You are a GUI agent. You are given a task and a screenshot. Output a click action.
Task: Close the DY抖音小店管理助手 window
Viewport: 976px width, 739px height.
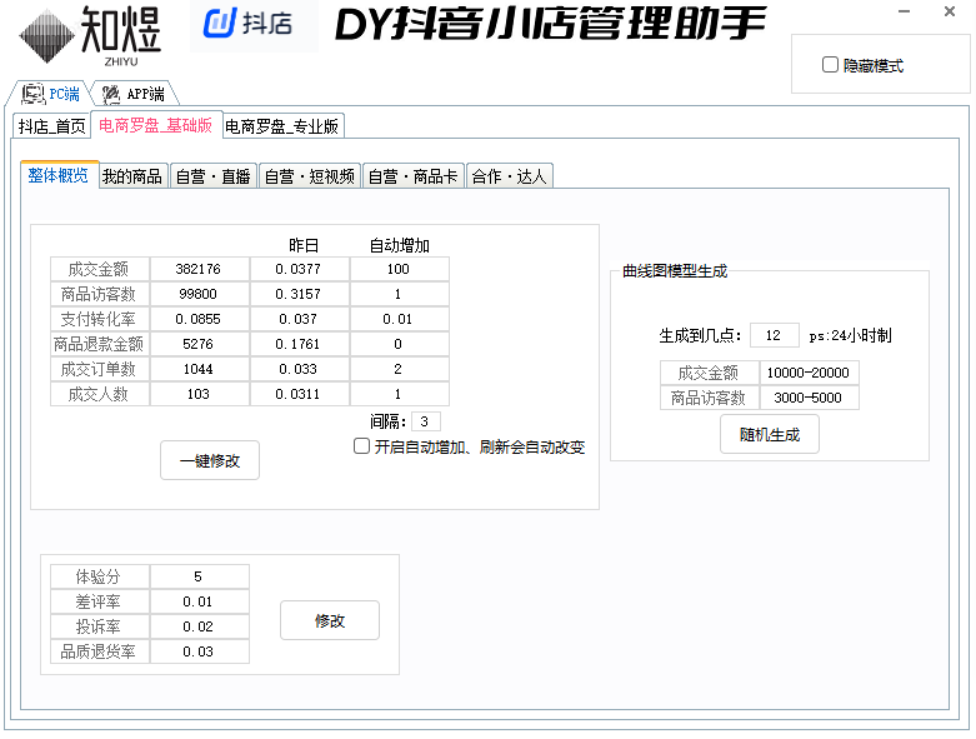[949, 11]
